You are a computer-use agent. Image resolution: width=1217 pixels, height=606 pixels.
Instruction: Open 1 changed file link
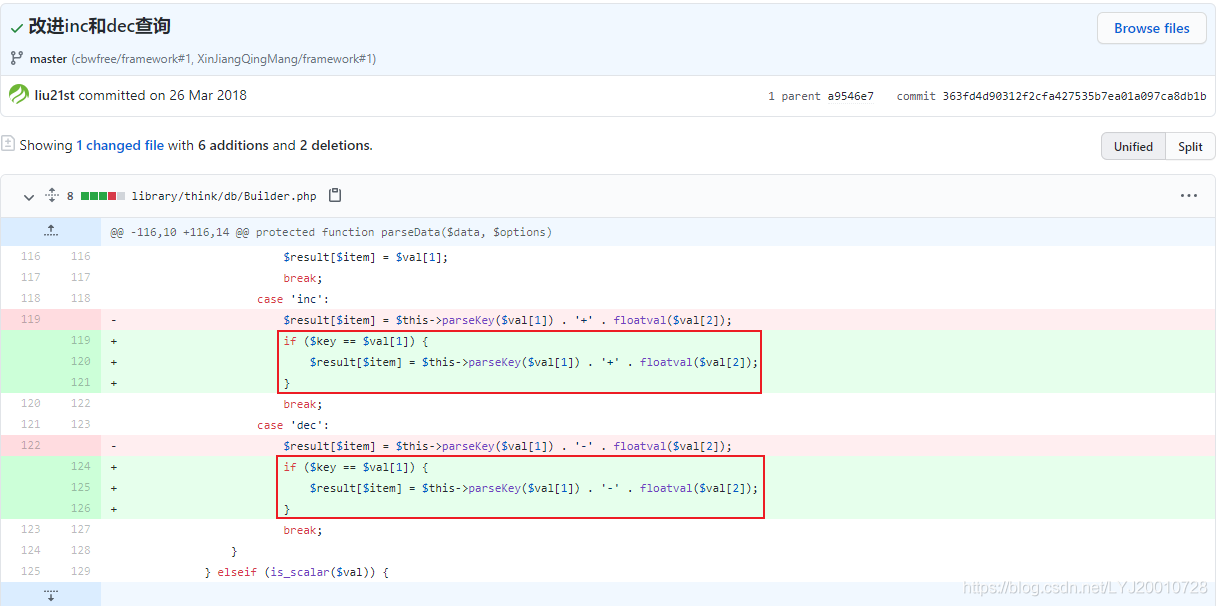point(120,145)
